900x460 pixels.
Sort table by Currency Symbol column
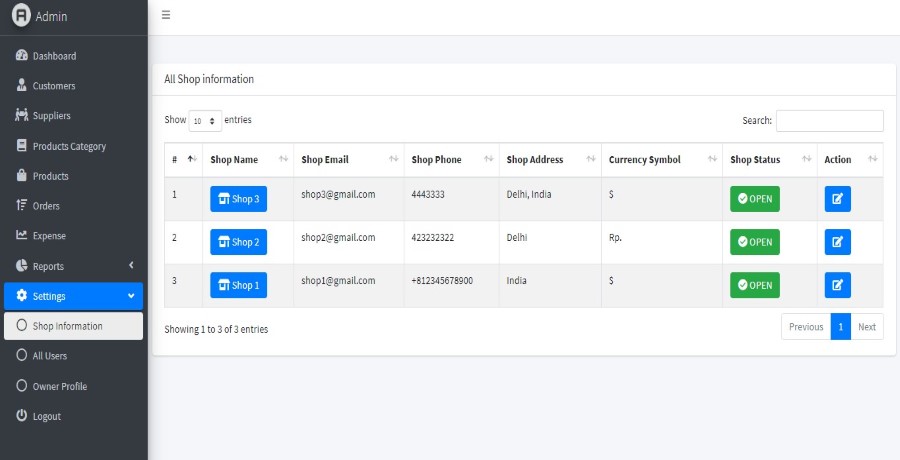(661, 160)
